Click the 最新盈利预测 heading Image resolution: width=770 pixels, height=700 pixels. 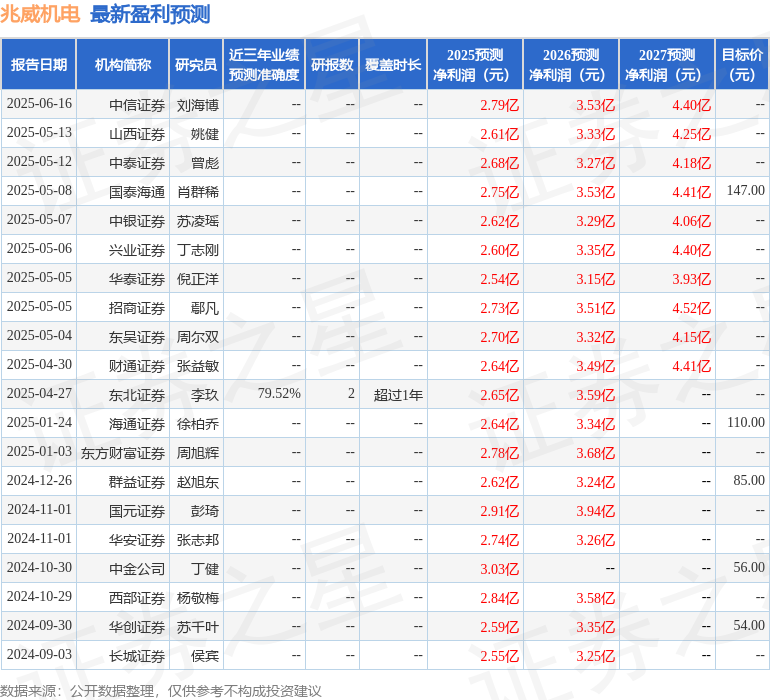click(150, 14)
